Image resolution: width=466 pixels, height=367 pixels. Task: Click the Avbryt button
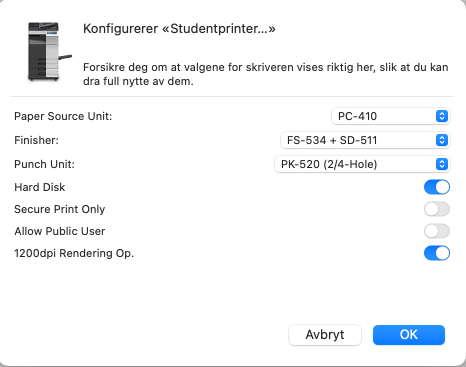tap(325, 335)
